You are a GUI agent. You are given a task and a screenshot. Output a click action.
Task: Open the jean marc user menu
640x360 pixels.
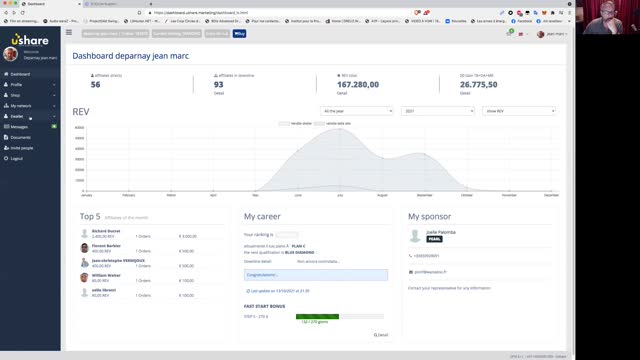point(552,34)
